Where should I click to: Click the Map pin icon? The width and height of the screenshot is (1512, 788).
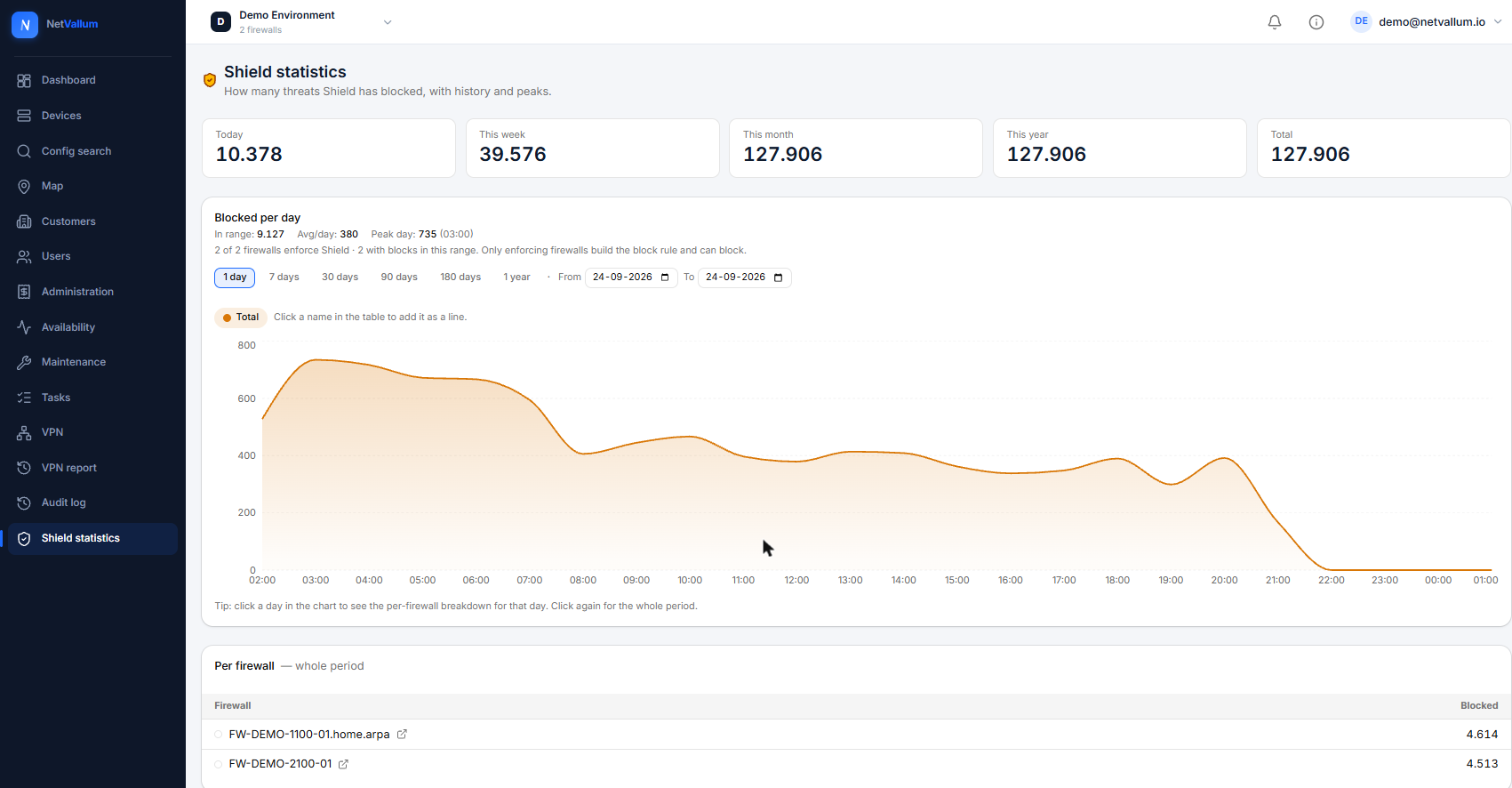point(24,186)
